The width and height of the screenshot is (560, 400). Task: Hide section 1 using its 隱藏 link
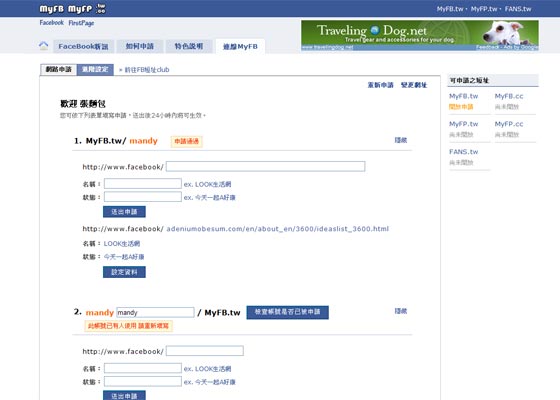click(401, 140)
